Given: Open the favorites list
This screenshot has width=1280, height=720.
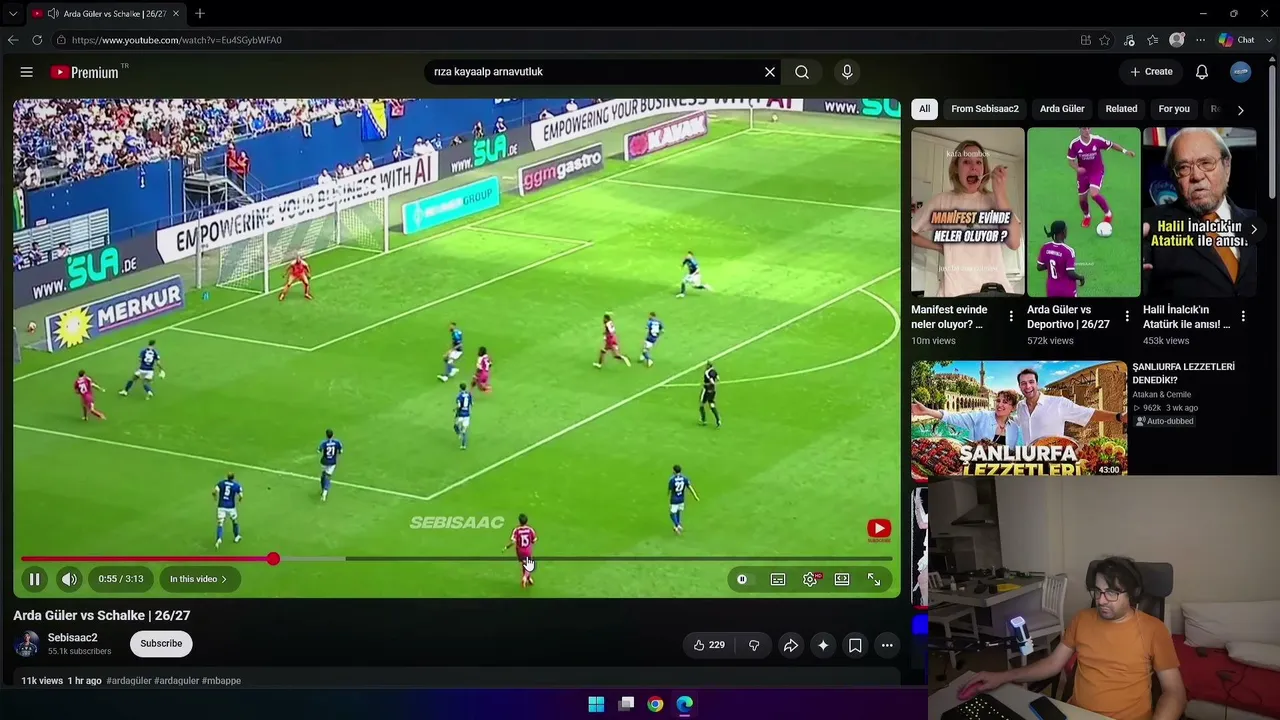Looking at the screenshot, I should tap(1153, 40).
